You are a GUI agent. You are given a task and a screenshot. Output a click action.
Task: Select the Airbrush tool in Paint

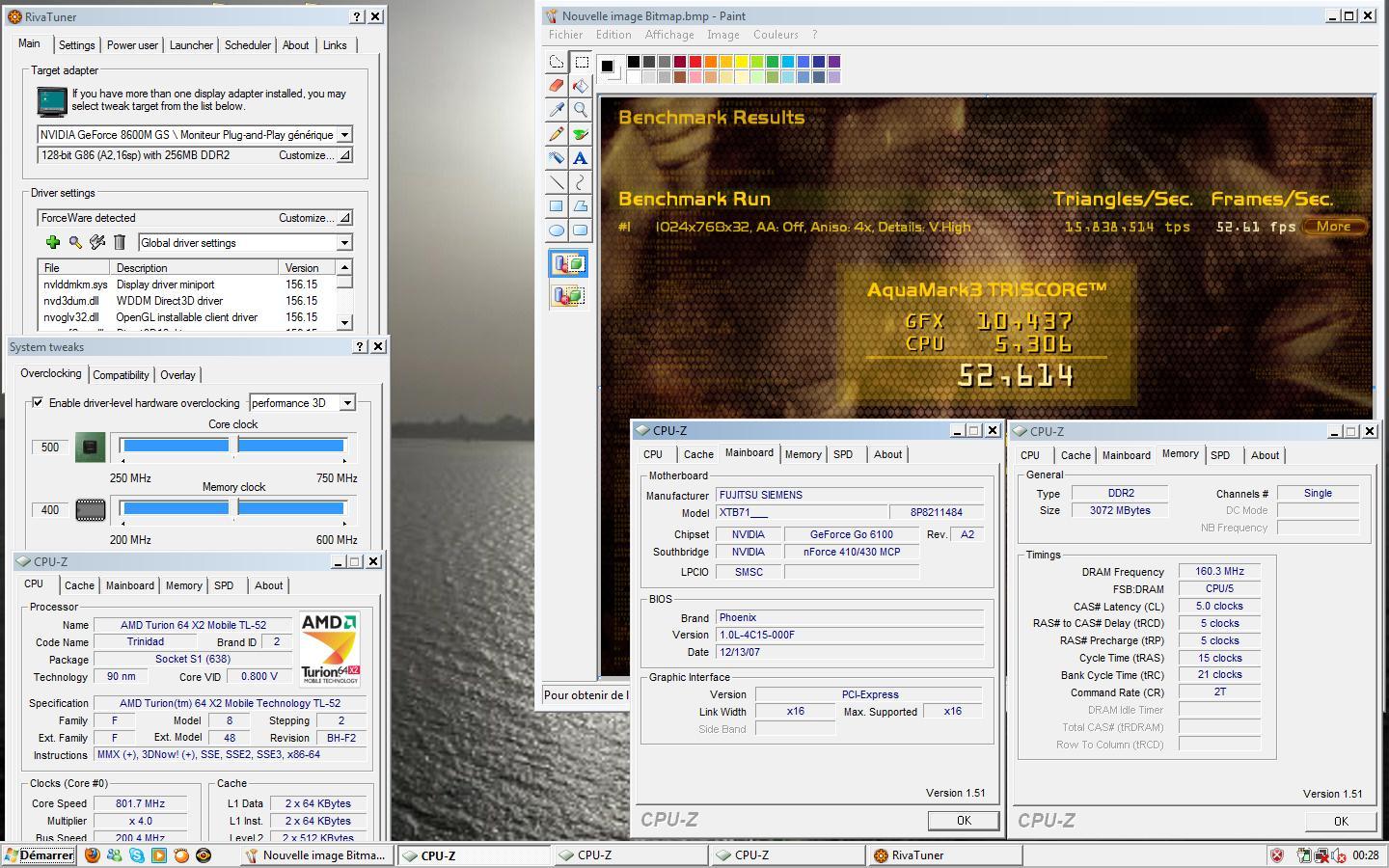[x=557, y=157]
